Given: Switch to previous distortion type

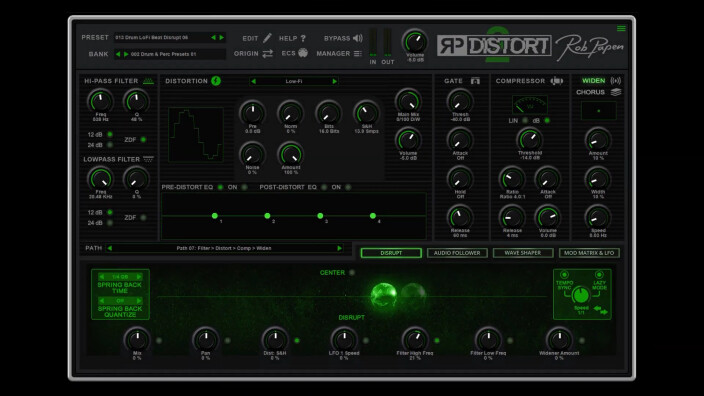Looking at the screenshot, I should 254,81.
